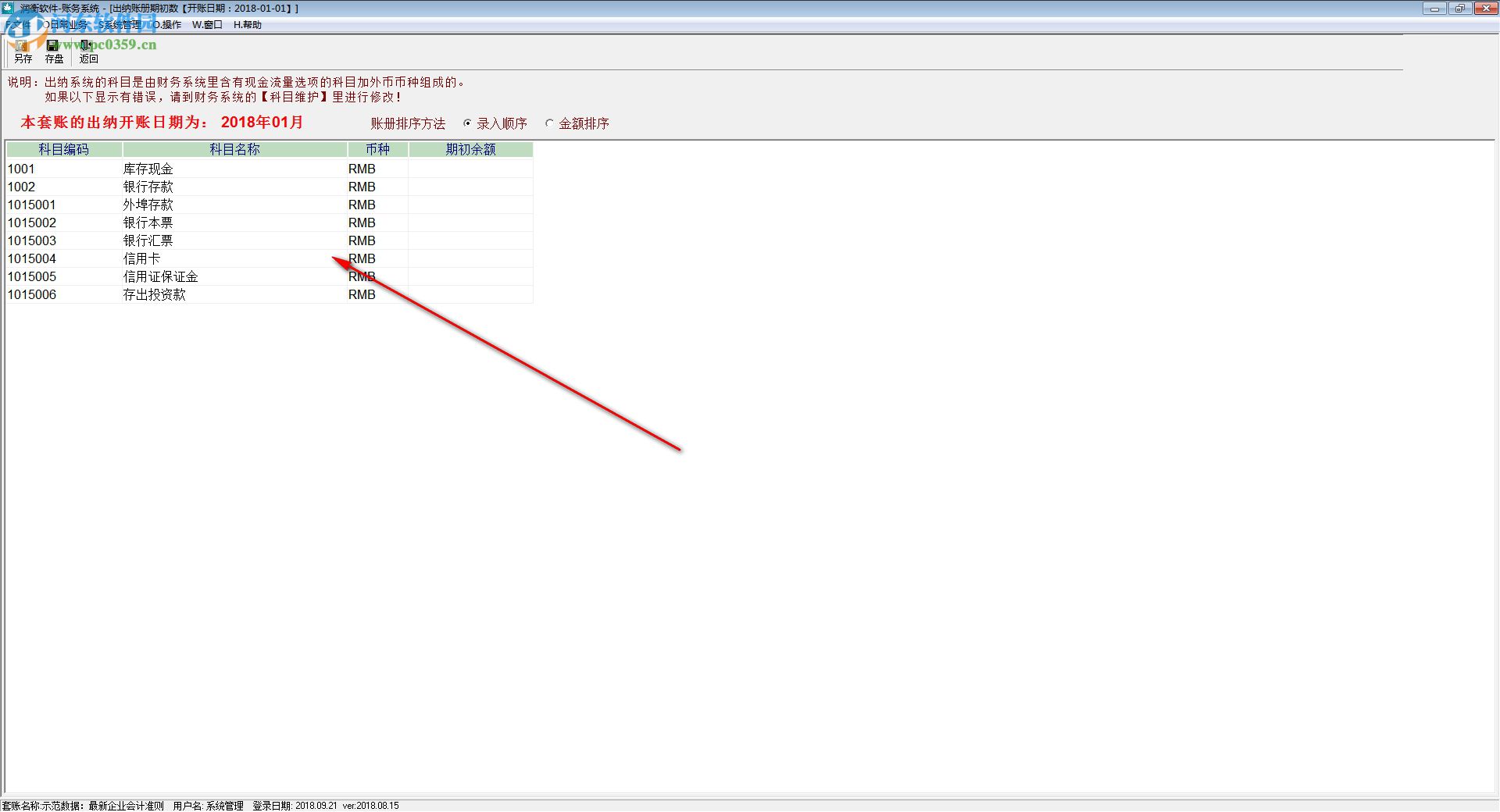This screenshot has width=1500, height=812.
Task: Click the 库存现金 account name
Action: click(x=148, y=169)
